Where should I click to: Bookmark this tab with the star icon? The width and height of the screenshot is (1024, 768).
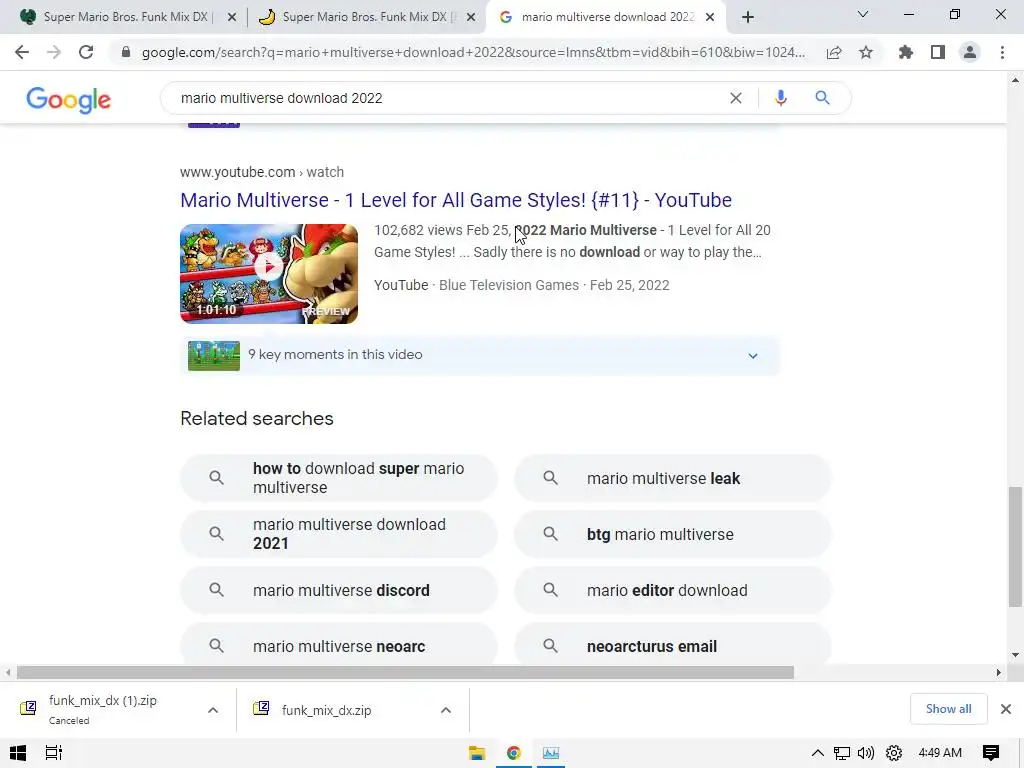coord(866,52)
